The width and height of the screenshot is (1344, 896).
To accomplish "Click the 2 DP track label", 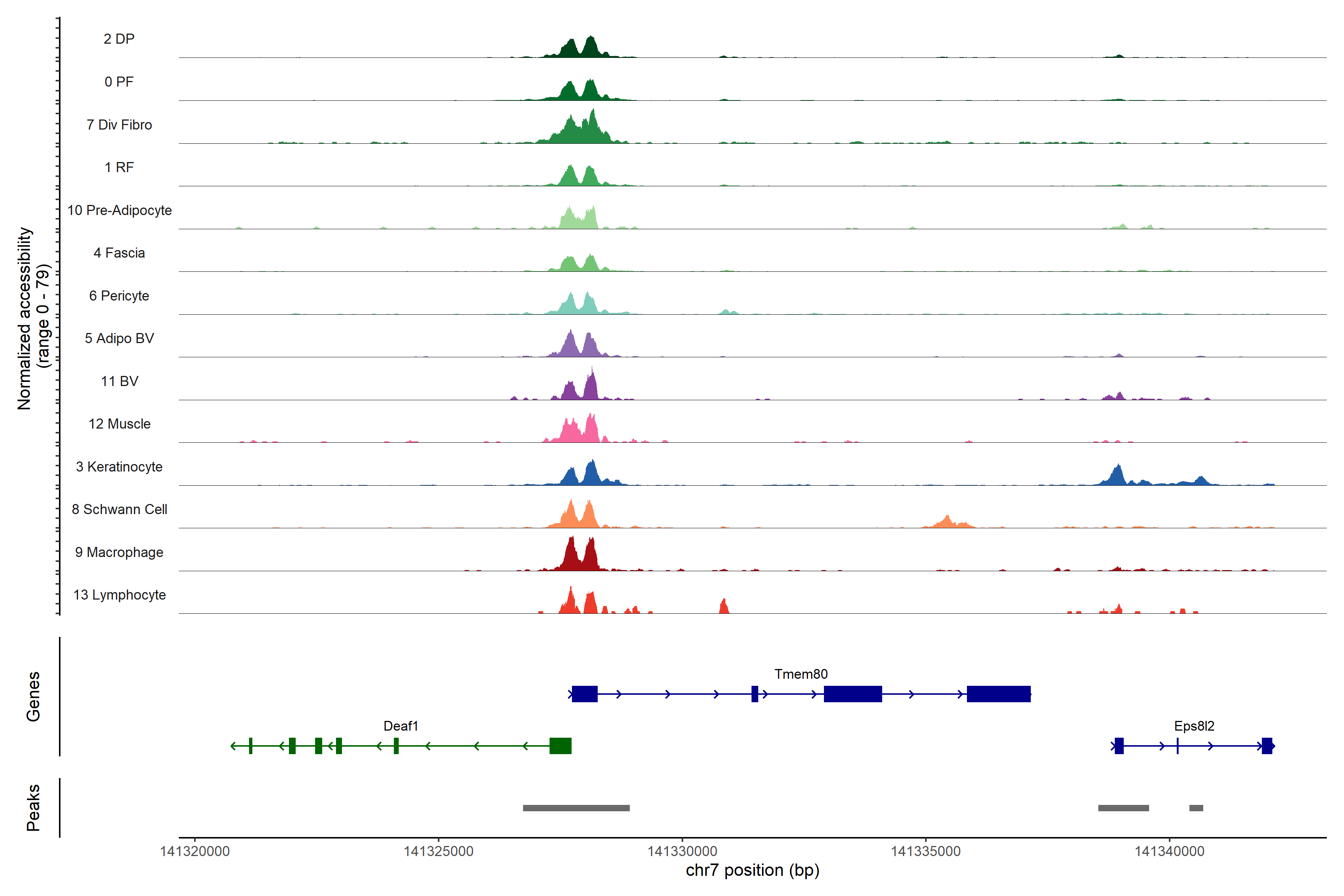I will pyautogui.click(x=119, y=39).
